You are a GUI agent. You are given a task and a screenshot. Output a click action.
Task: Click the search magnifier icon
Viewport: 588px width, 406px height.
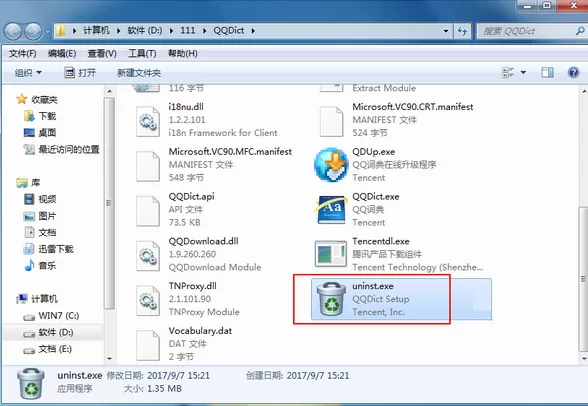point(580,31)
